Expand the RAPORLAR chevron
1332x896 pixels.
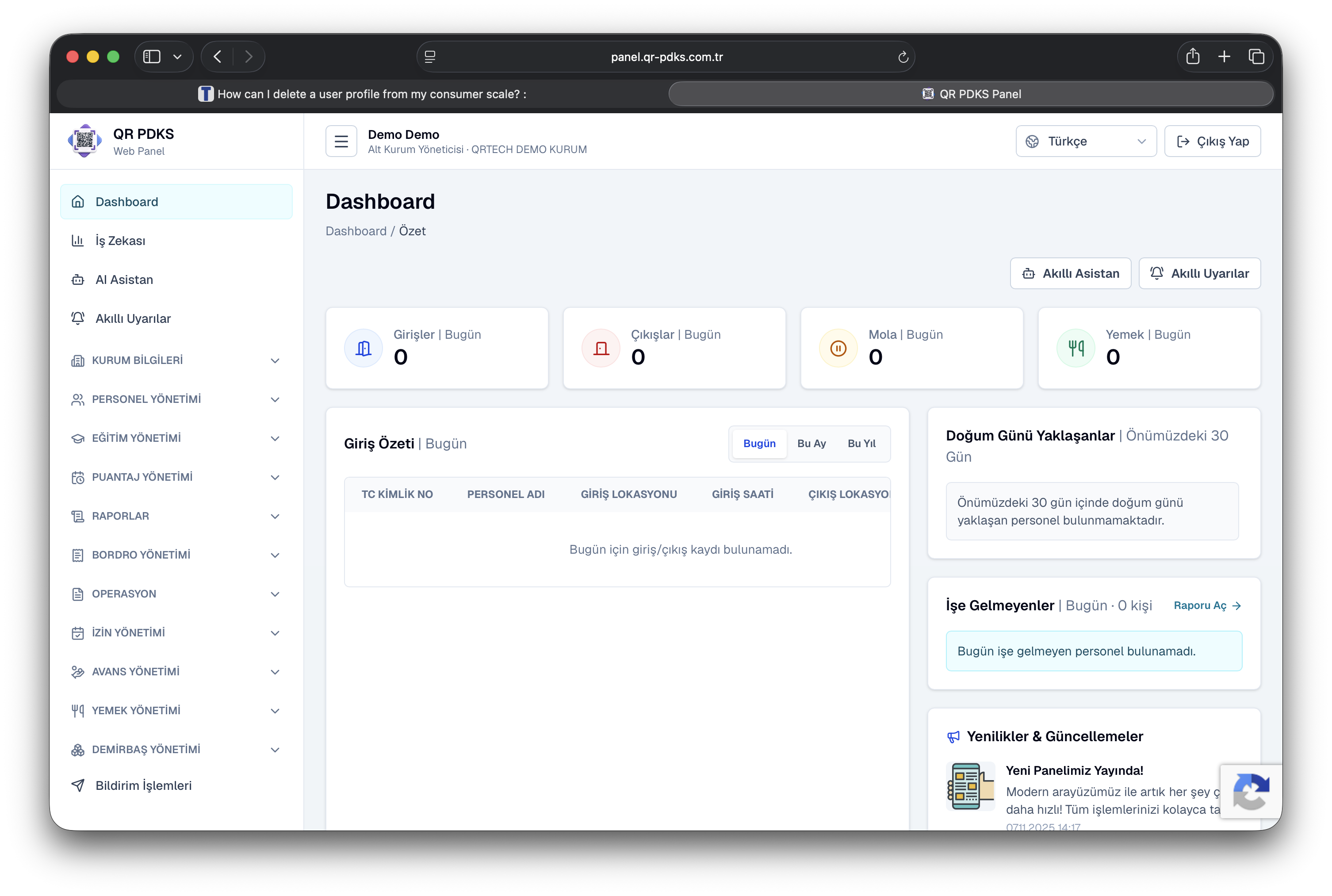point(275,516)
